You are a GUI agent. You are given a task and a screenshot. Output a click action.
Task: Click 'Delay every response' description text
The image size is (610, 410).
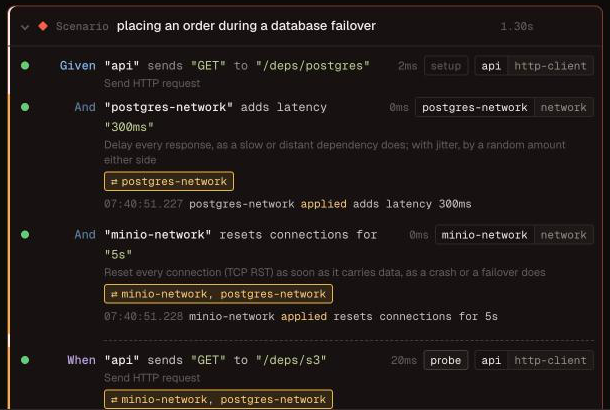[335, 152]
